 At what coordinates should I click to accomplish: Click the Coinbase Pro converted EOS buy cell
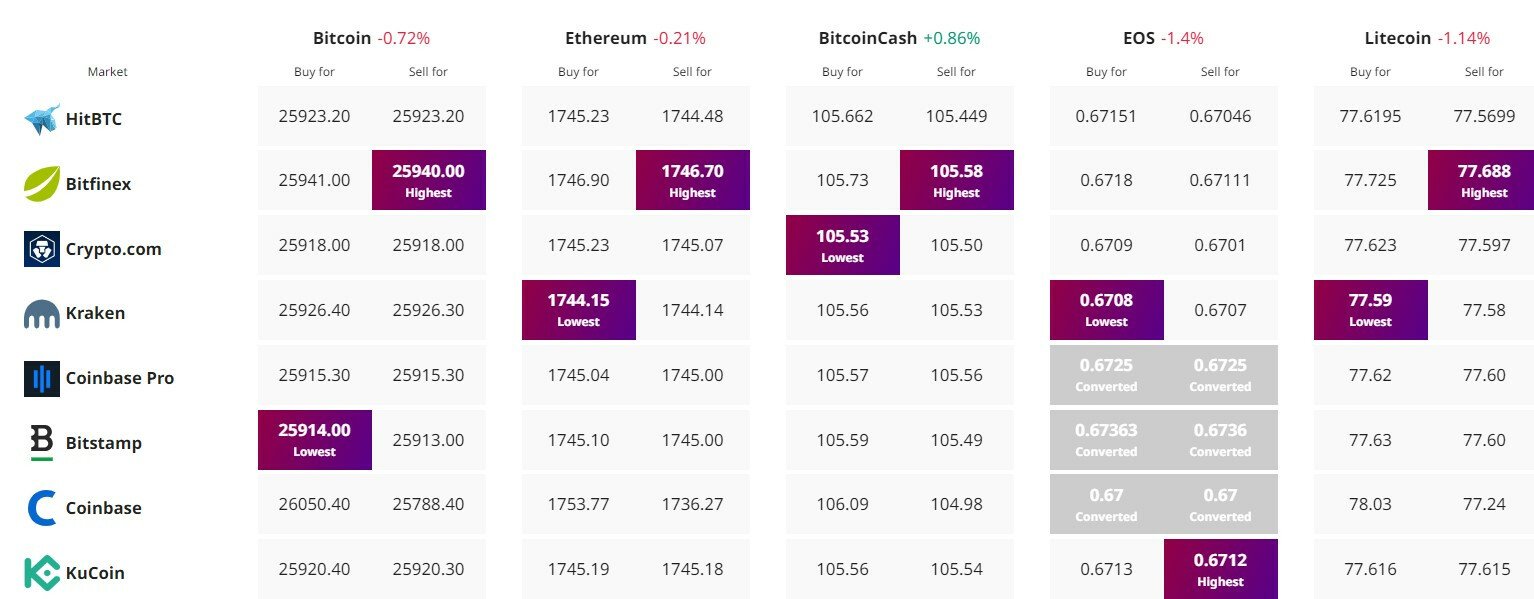[x=1107, y=375]
